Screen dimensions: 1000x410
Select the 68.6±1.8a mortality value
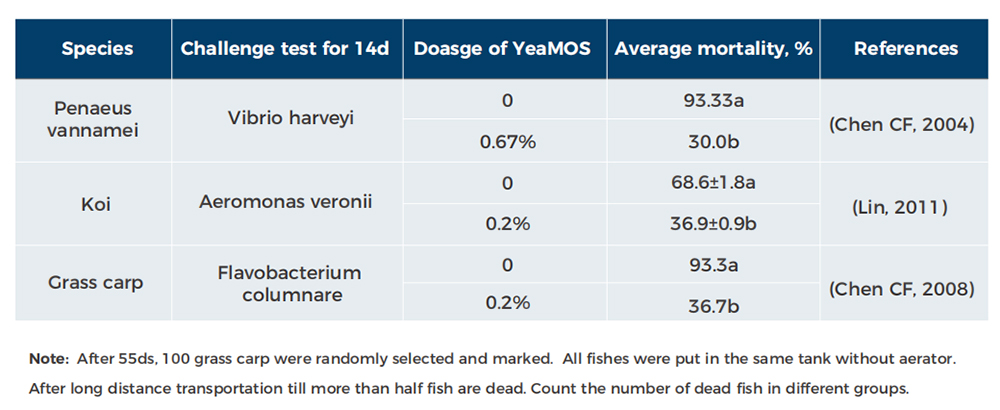(x=713, y=182)
